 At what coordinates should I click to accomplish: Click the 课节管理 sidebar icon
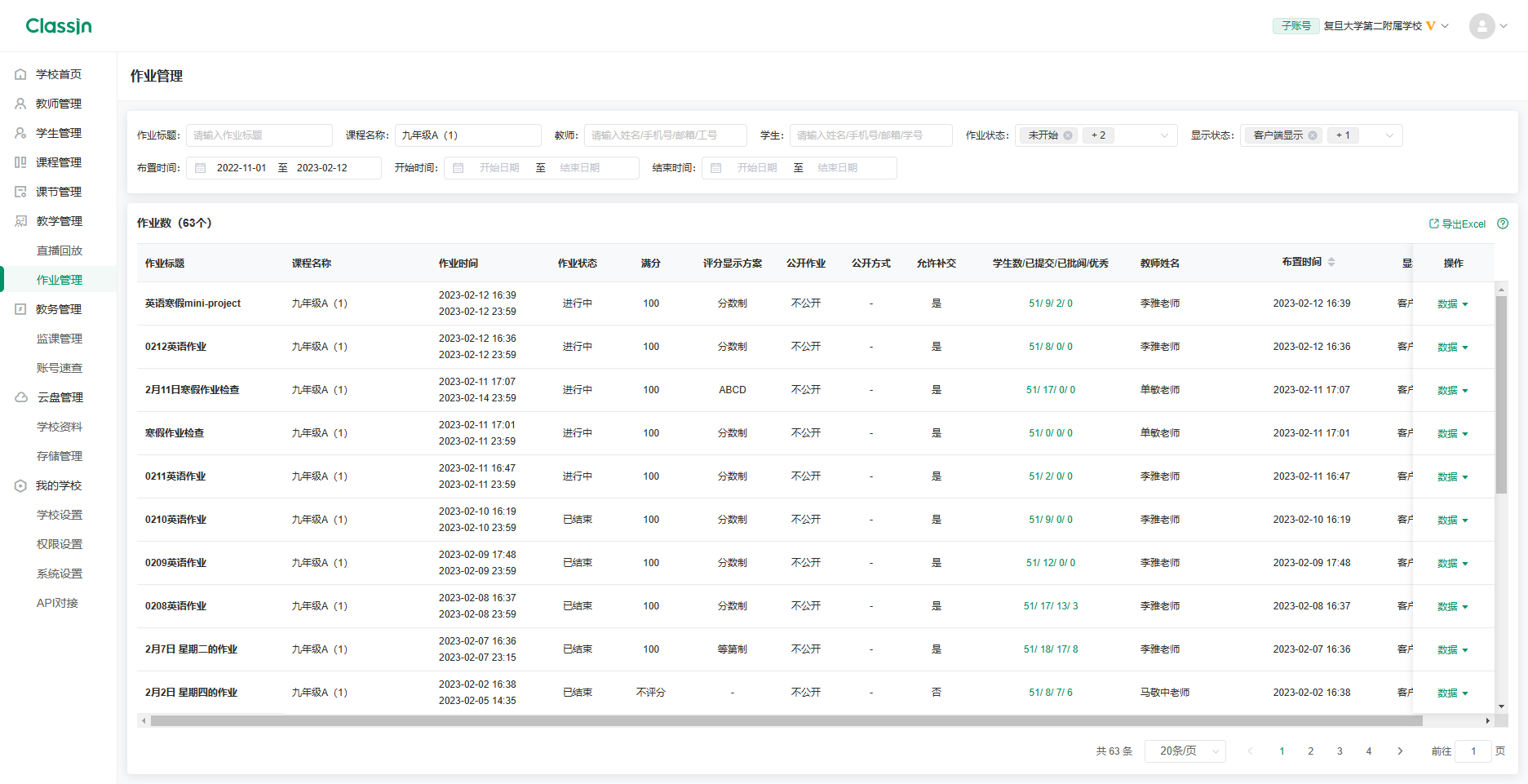coord(20,192)
